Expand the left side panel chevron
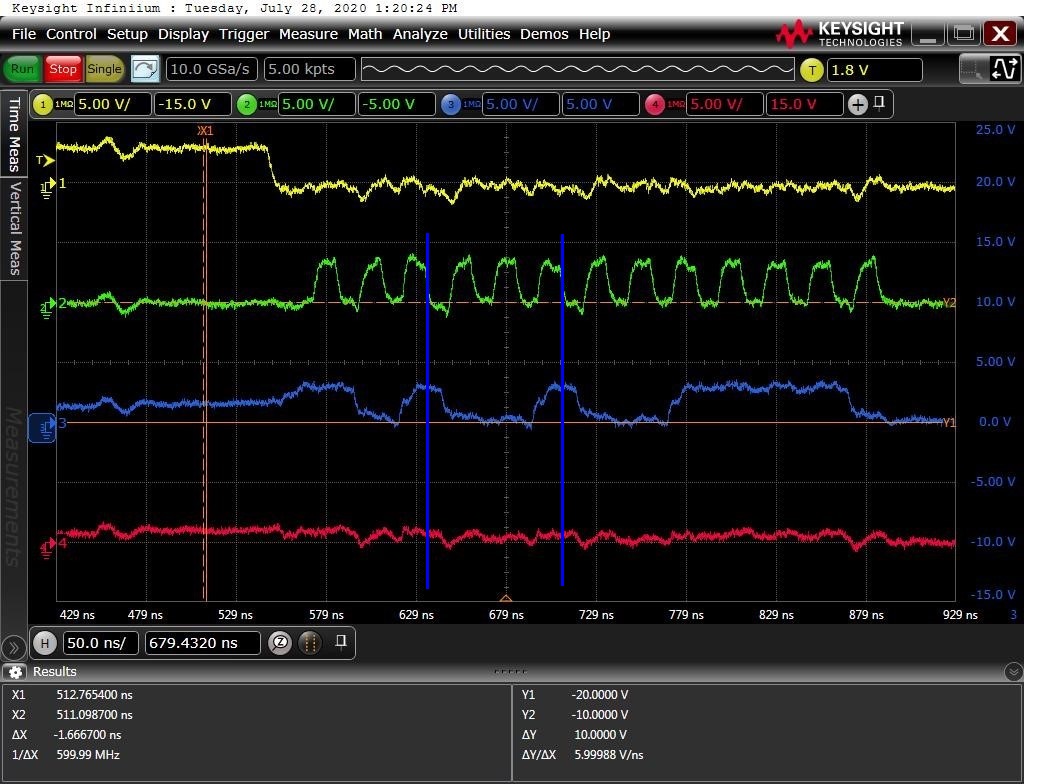1059x784 pixels. click(x=14, y=648)
